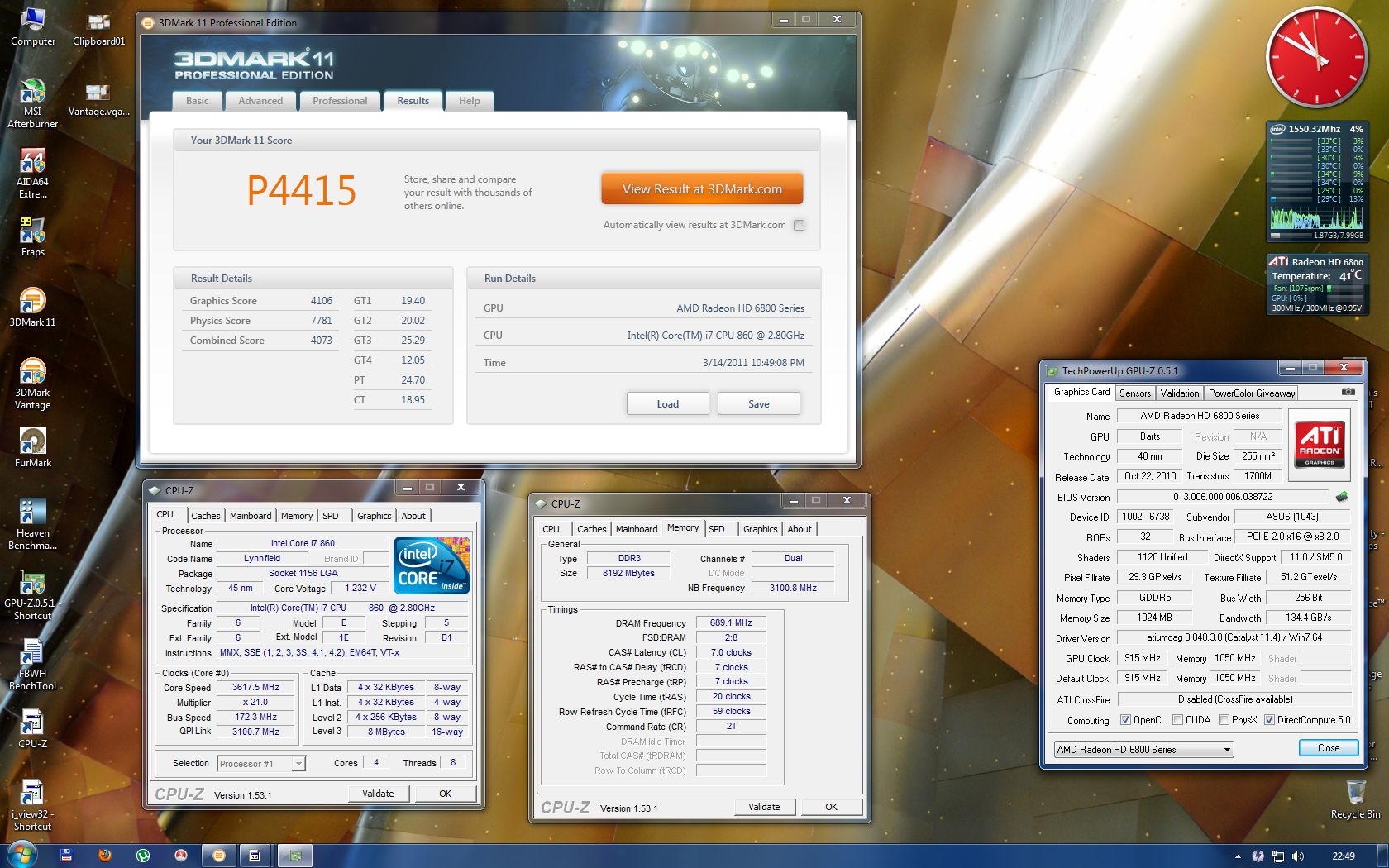Click the save disk taskbar icon

tap(66, 856)
